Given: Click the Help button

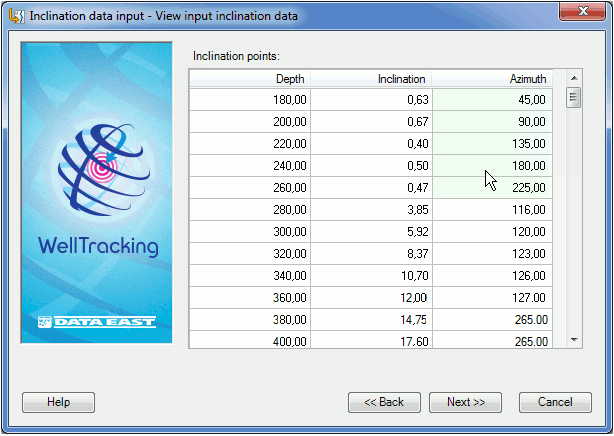Looking at the screenshot, I should [x=58, y=402].
